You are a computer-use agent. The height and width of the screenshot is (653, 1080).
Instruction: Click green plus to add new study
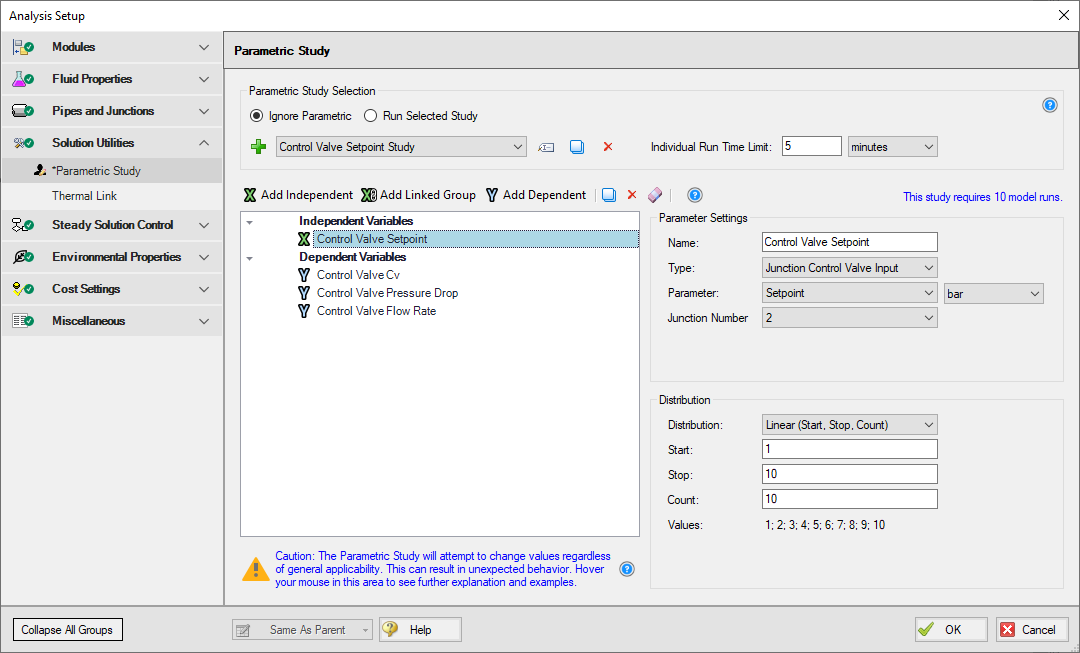pyautogui.click(x=259, y=147)
